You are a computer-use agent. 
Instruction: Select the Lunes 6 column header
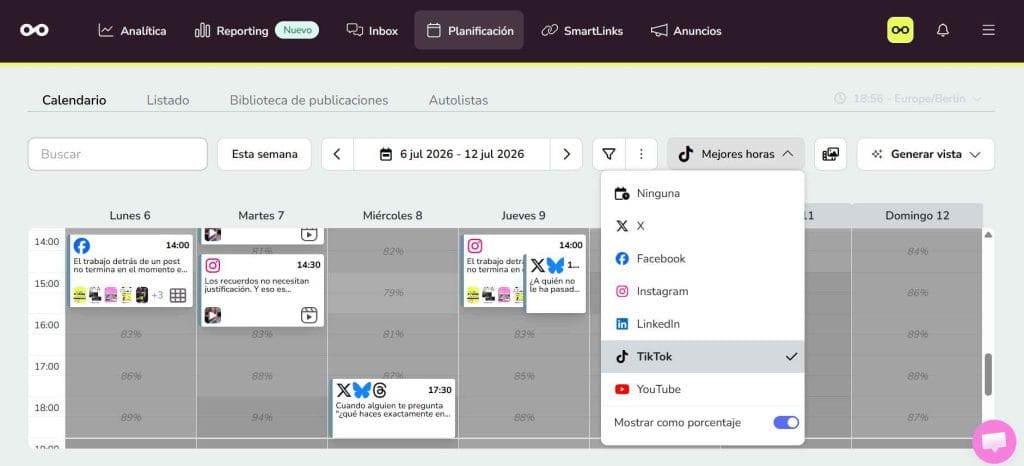point(130,215)
